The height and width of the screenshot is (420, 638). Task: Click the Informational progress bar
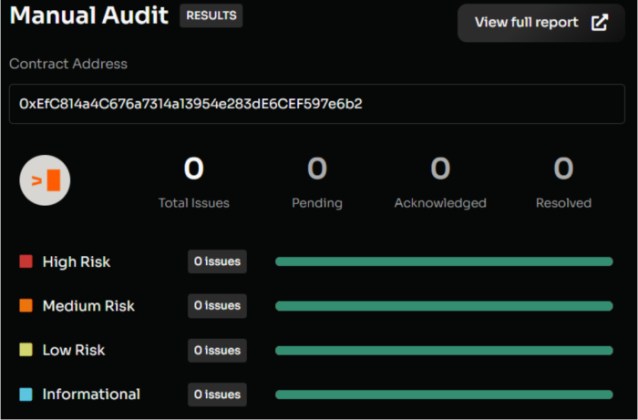(443, 394)
